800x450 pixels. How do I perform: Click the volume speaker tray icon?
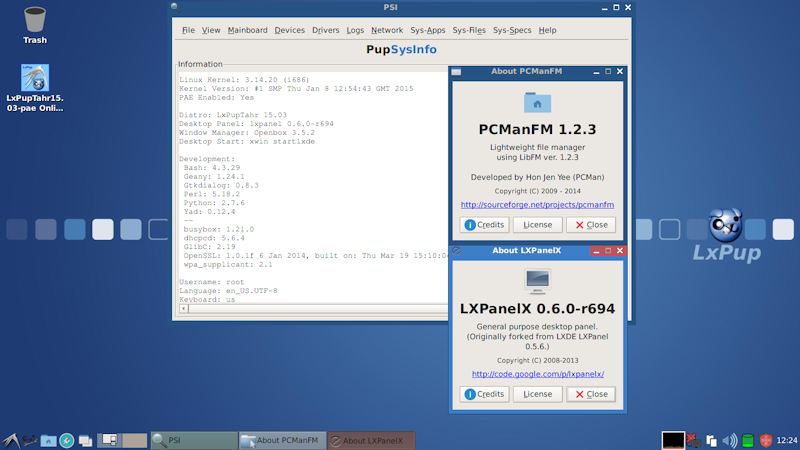(730, 440)
